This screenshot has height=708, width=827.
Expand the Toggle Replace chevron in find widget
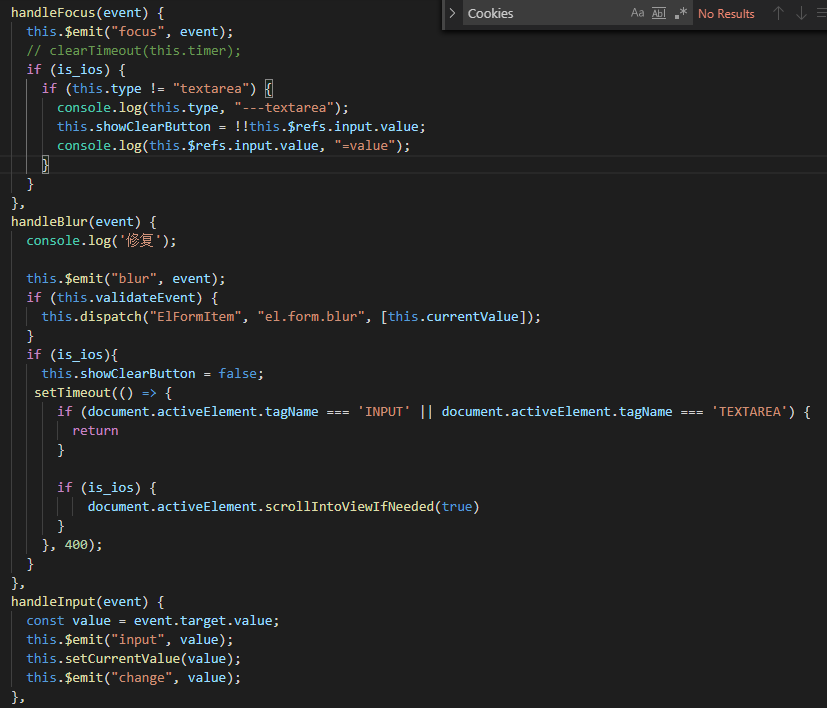(452, 13)
